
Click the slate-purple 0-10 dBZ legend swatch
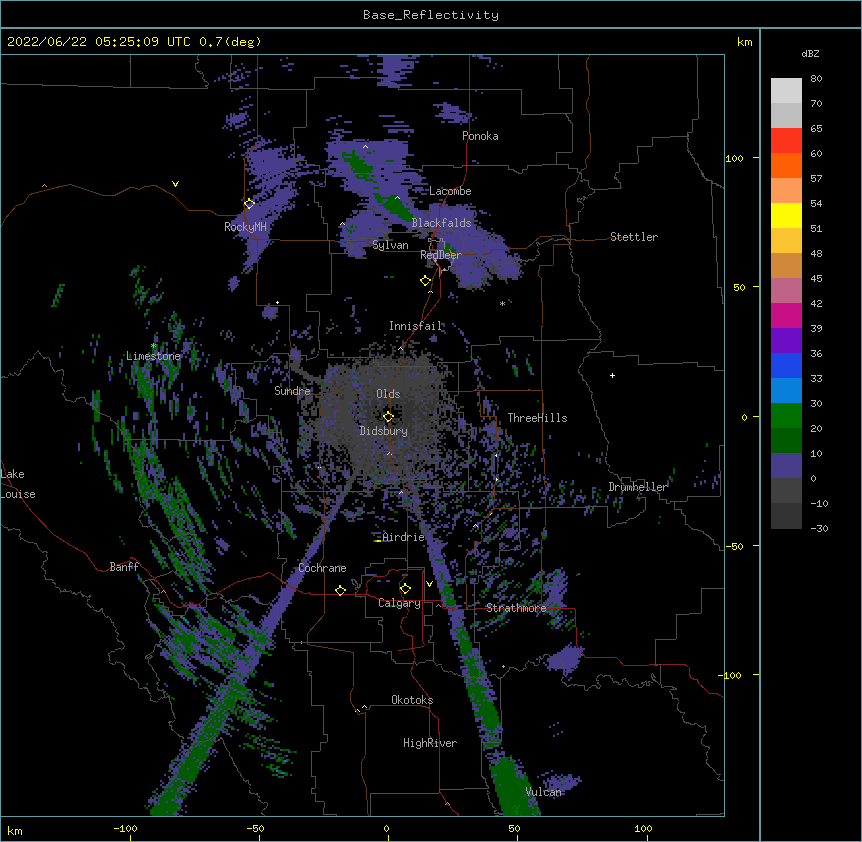(786, 466)
